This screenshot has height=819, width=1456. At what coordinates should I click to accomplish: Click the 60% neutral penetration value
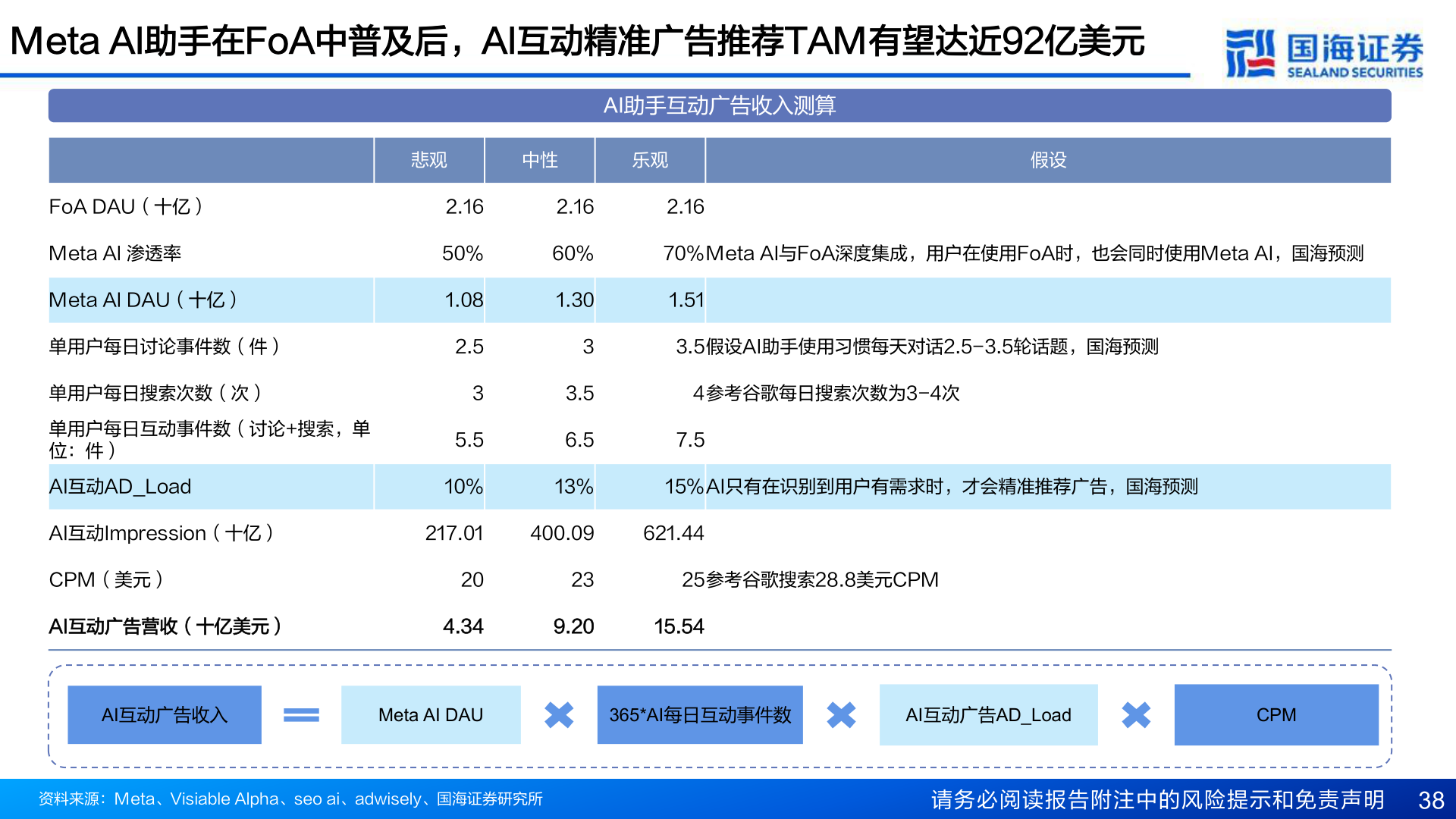tap(573, 253)
